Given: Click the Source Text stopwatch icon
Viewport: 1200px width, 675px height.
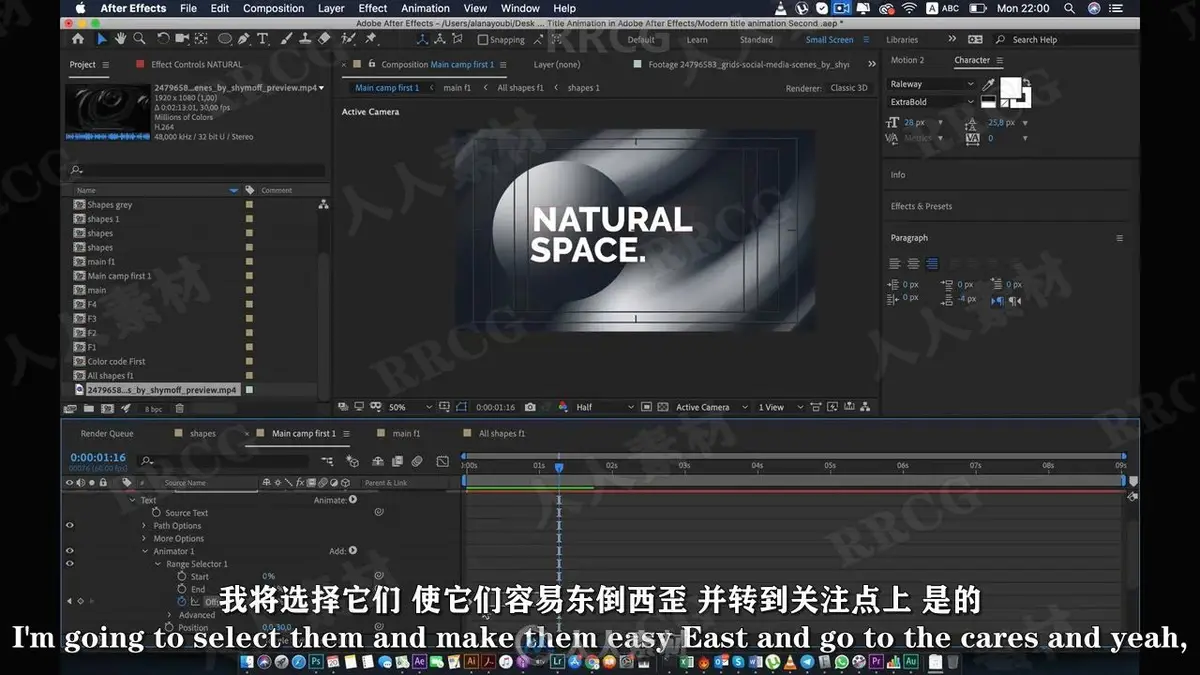Looking at the screenshot, I should [x=156, y=513].
